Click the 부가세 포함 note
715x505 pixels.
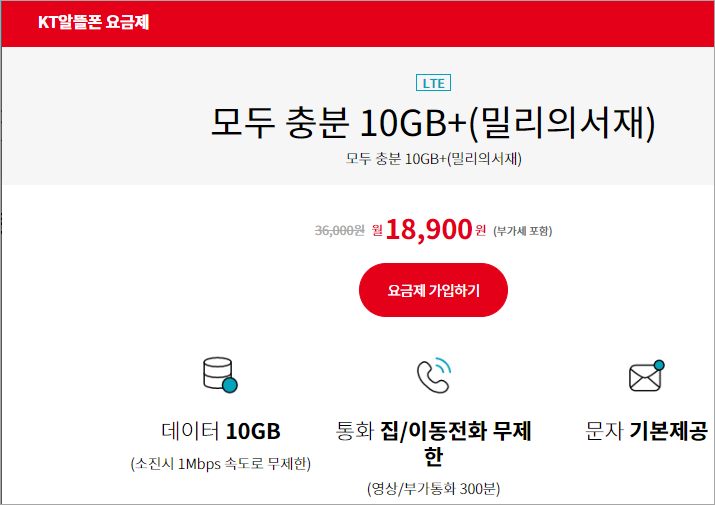click(x=523, y=231)
